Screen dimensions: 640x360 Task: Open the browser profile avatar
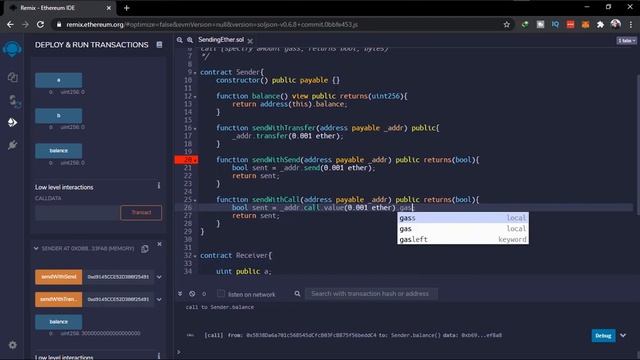[x=616, y=24]
